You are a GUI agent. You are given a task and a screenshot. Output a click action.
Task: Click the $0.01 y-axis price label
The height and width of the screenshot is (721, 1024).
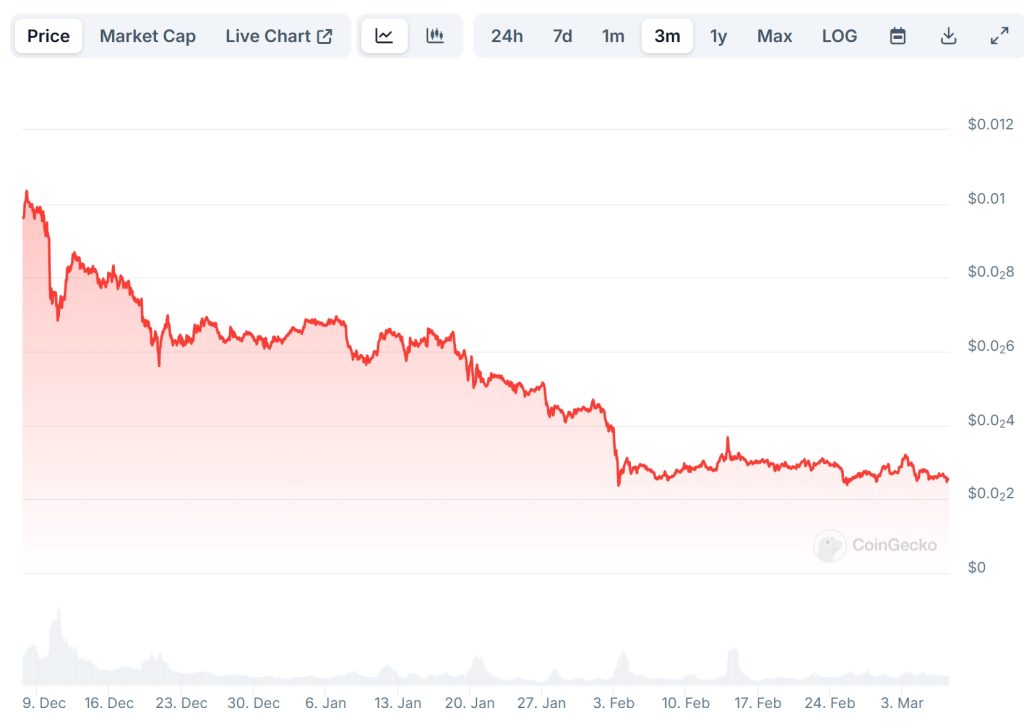985,198
